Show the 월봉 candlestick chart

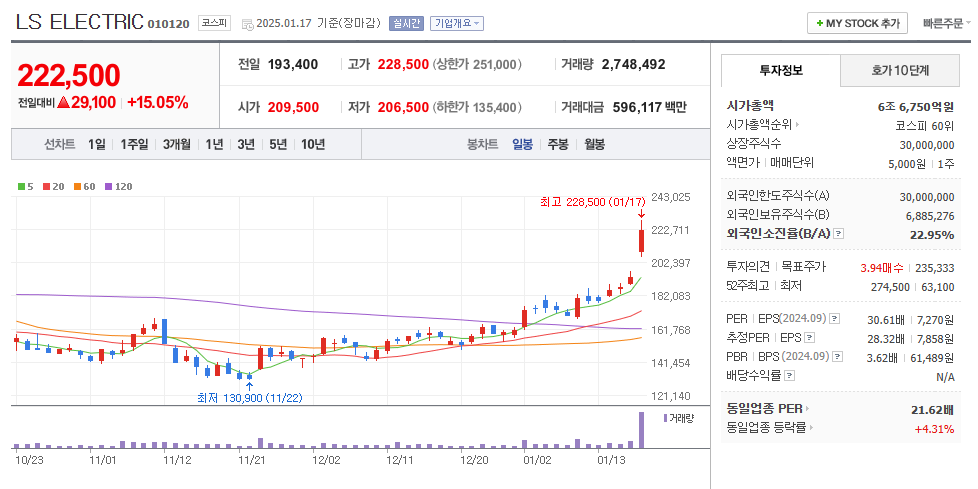coord(594,145)
